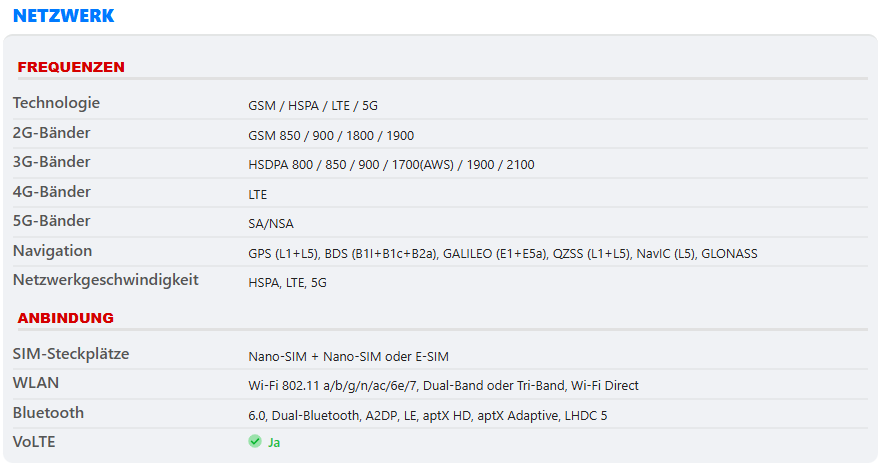Click the 2G-Bänder row label
Screen dimensions: 878x469
point(52,133)
